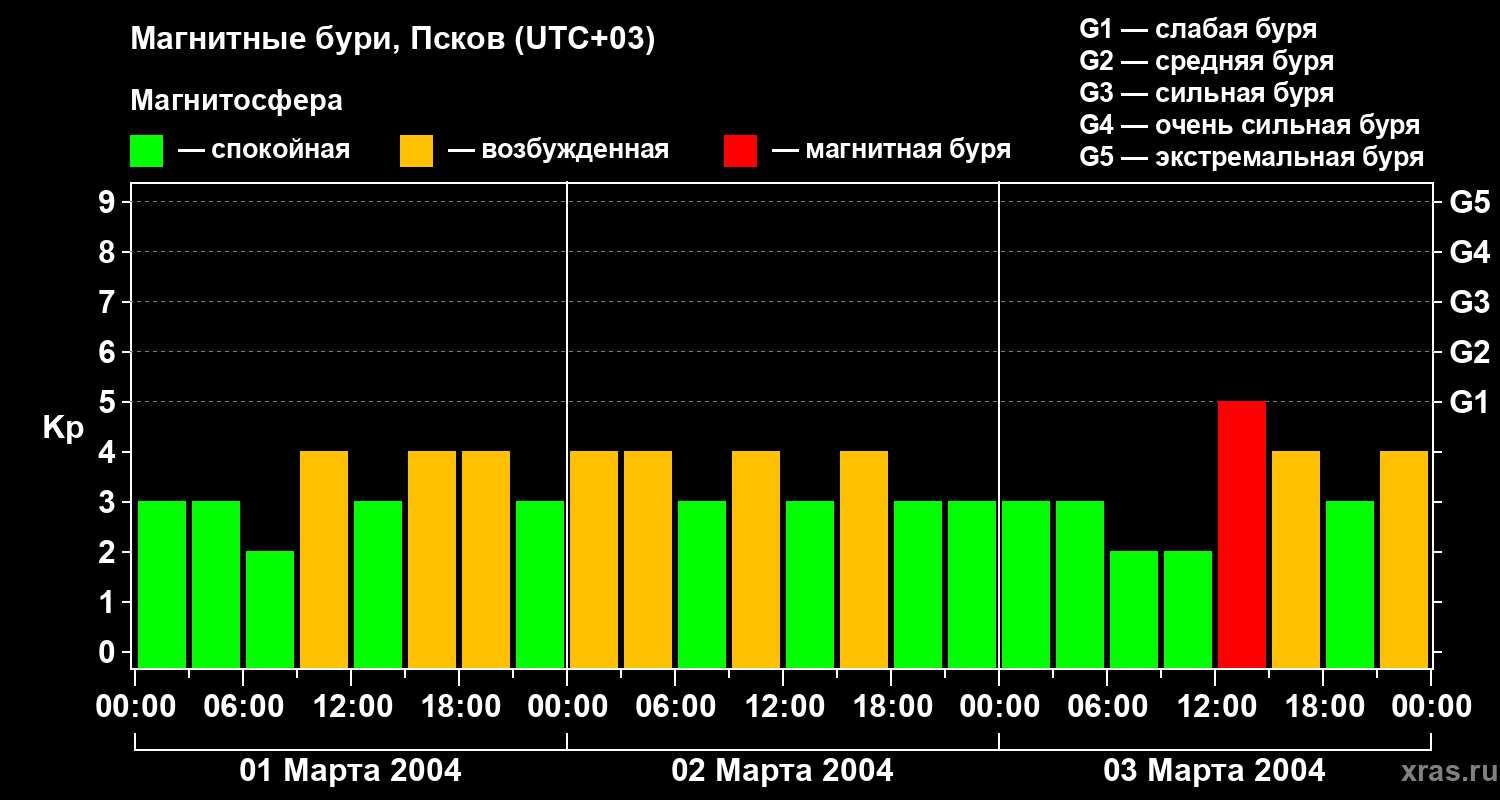Image resolution: width=1500 pixels, height=800 pixels.
Task: Choose the '03 Марта 2004' date label
Action: pyautogui.click(x=1214, y=771)
